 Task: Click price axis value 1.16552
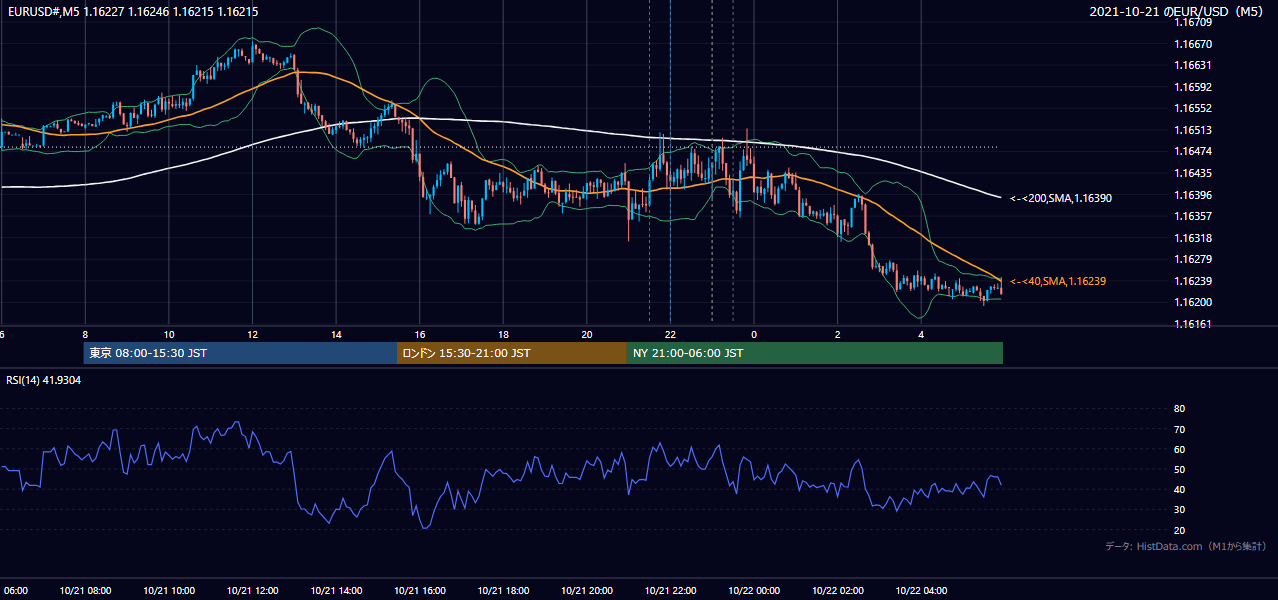1194,108
